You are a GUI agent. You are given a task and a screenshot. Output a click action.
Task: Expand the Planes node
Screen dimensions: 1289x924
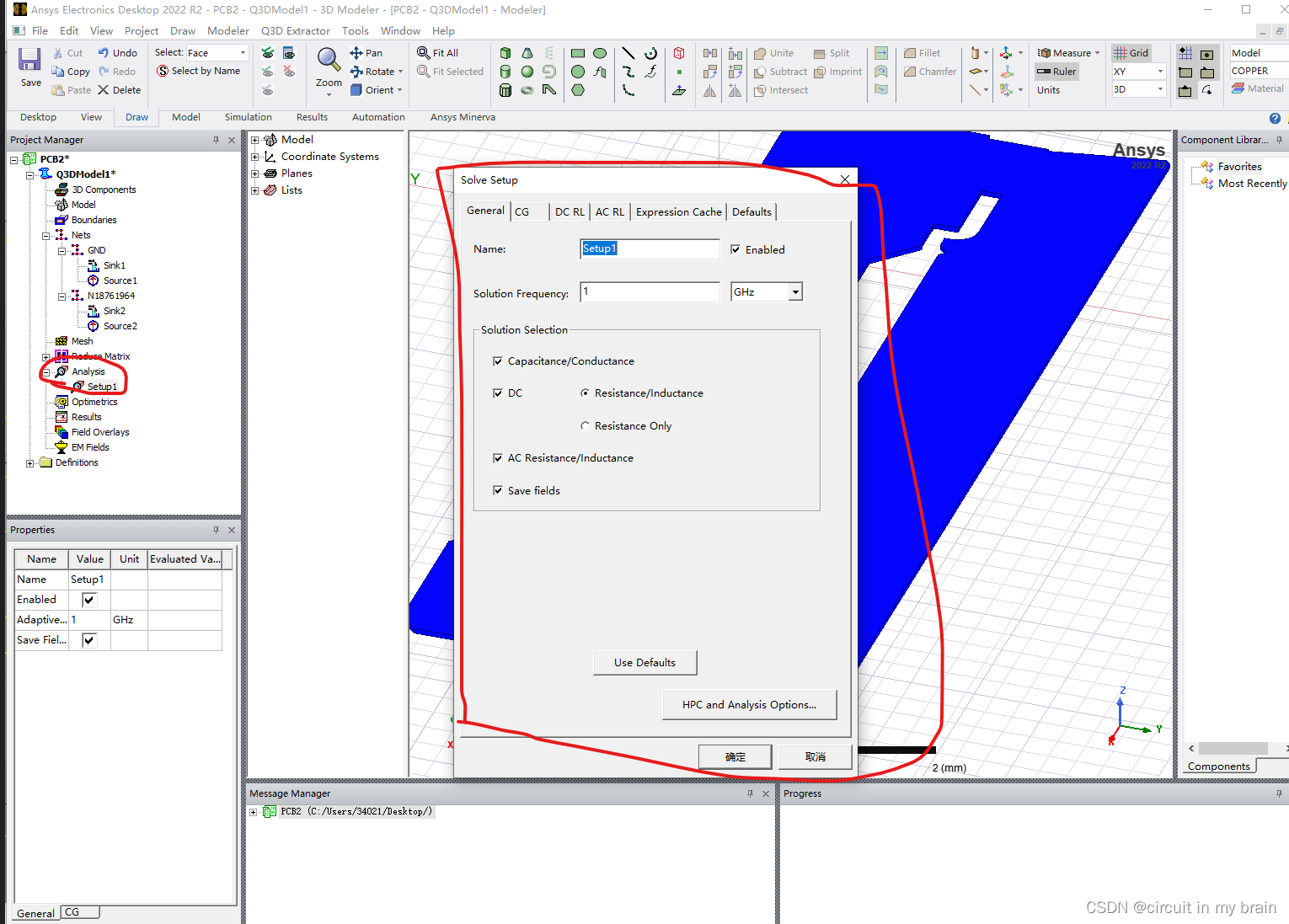(x=255, y=174)
